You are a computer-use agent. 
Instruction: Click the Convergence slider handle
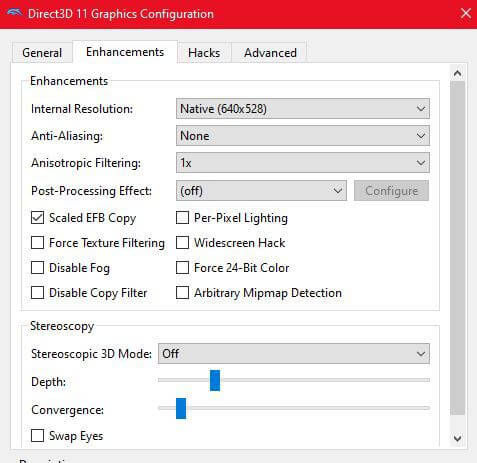[181, 408]
